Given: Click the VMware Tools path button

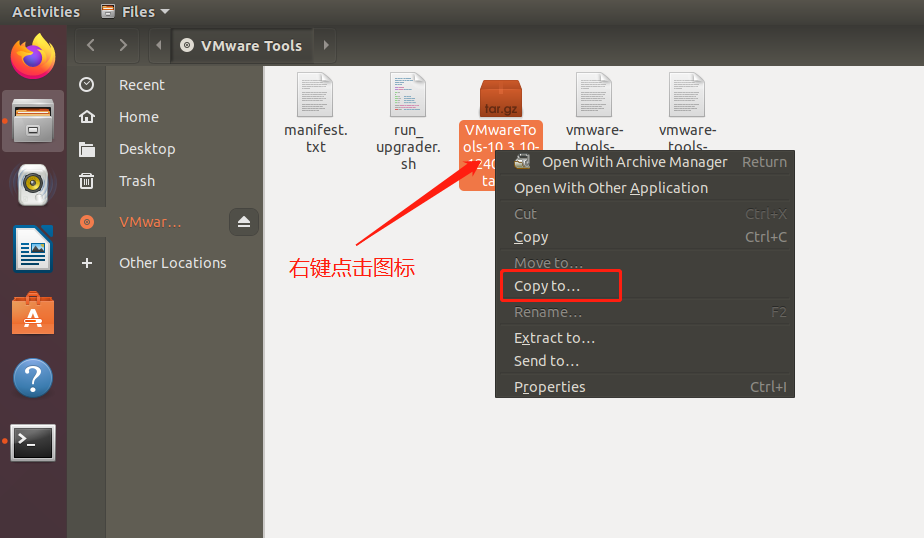Looking at the screenshot, I should (x=245, y=45).
